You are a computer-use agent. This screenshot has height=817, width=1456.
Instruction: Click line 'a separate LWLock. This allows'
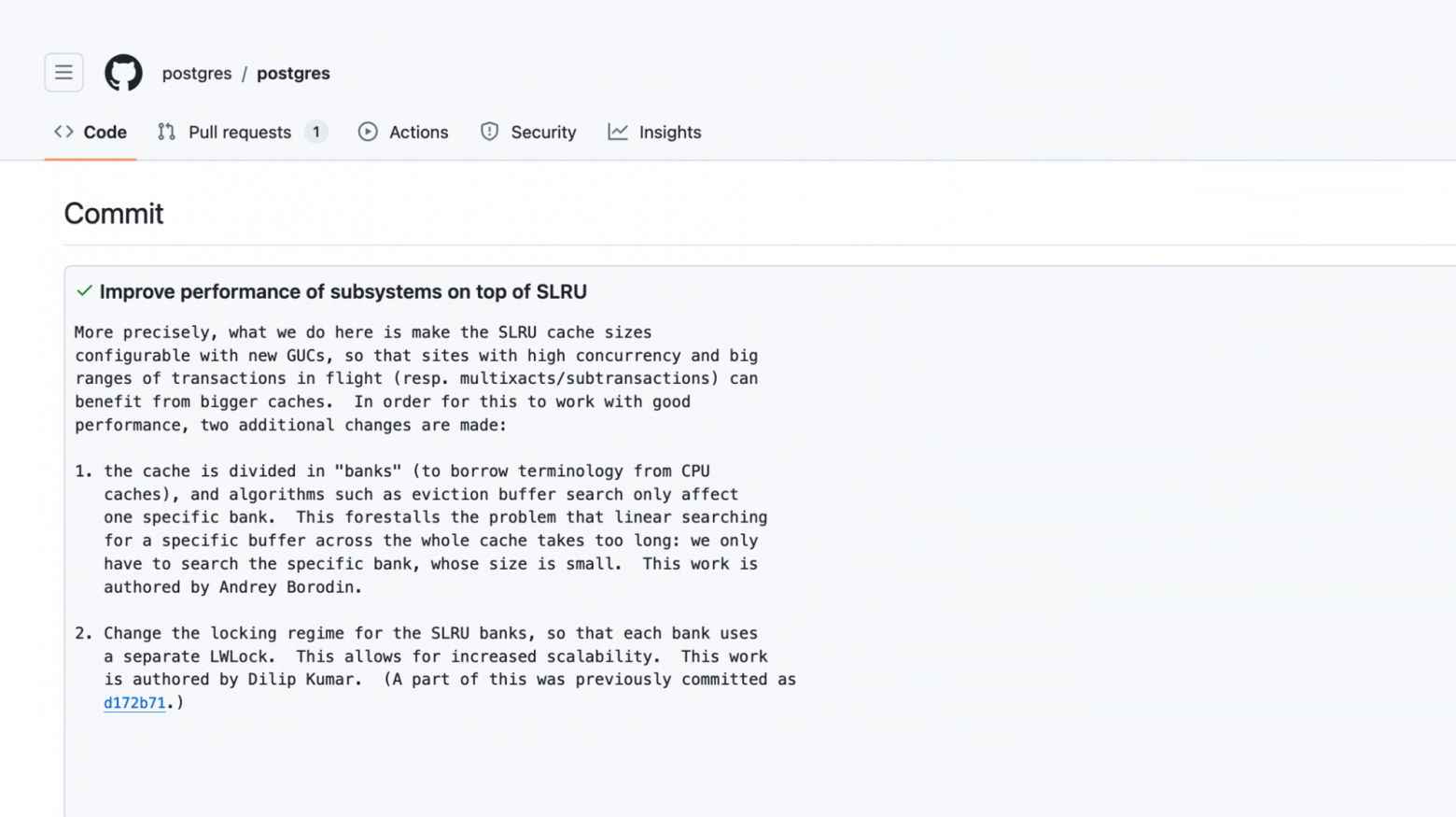436,656
